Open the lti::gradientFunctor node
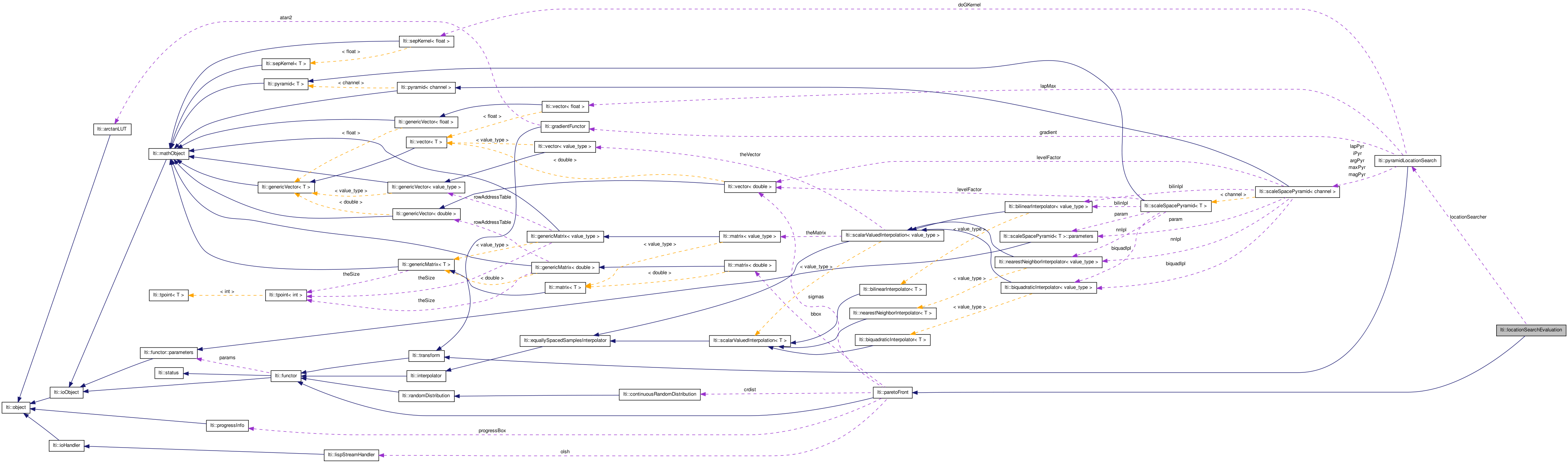Viewport: 1568px width, 463px height. 565,127
